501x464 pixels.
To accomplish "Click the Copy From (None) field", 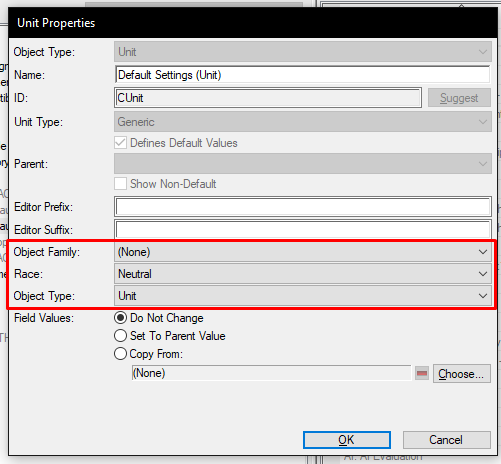I will [271, 373].
